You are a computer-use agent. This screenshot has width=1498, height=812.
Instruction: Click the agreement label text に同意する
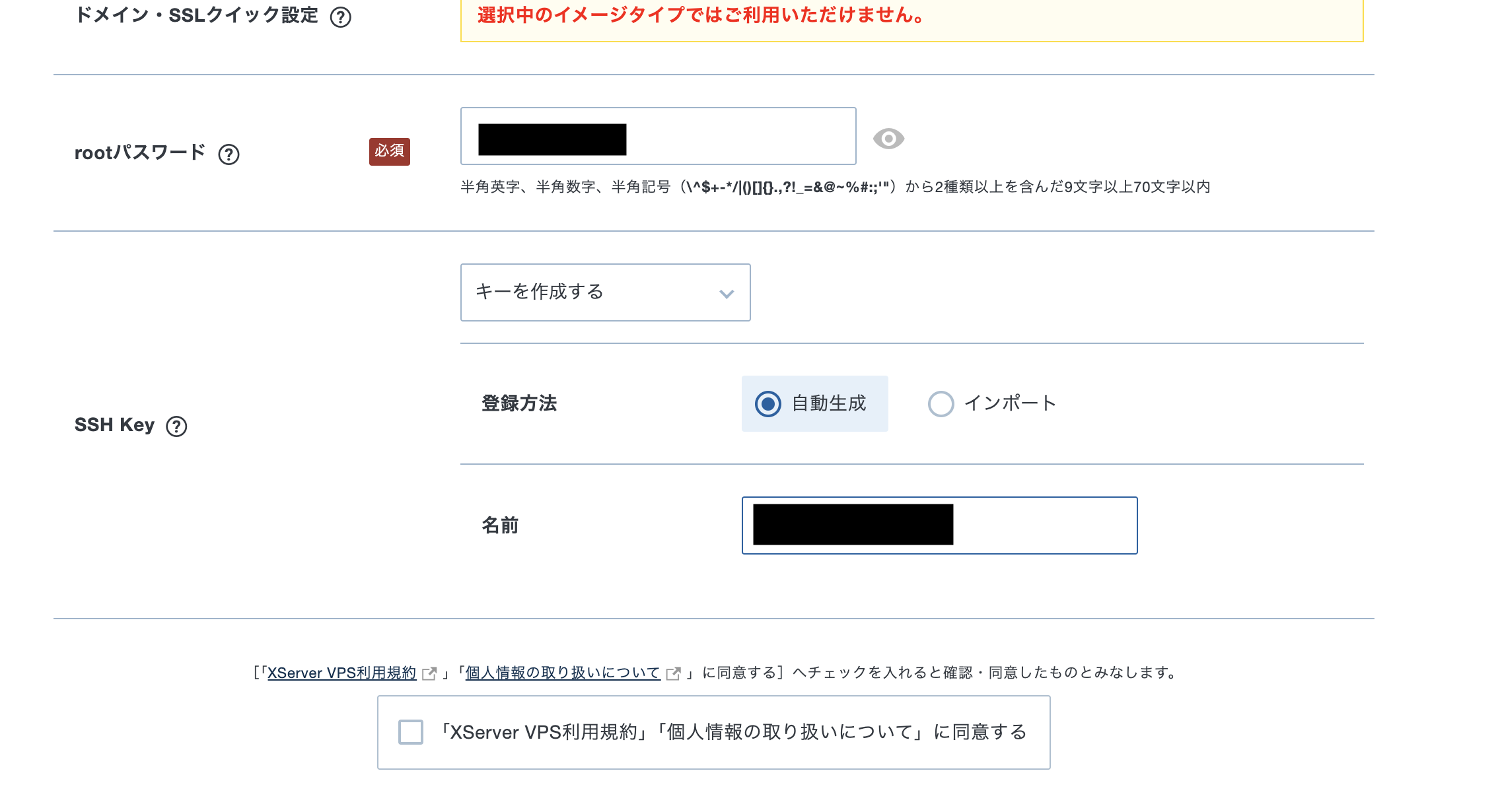click(x=732, y=731)
